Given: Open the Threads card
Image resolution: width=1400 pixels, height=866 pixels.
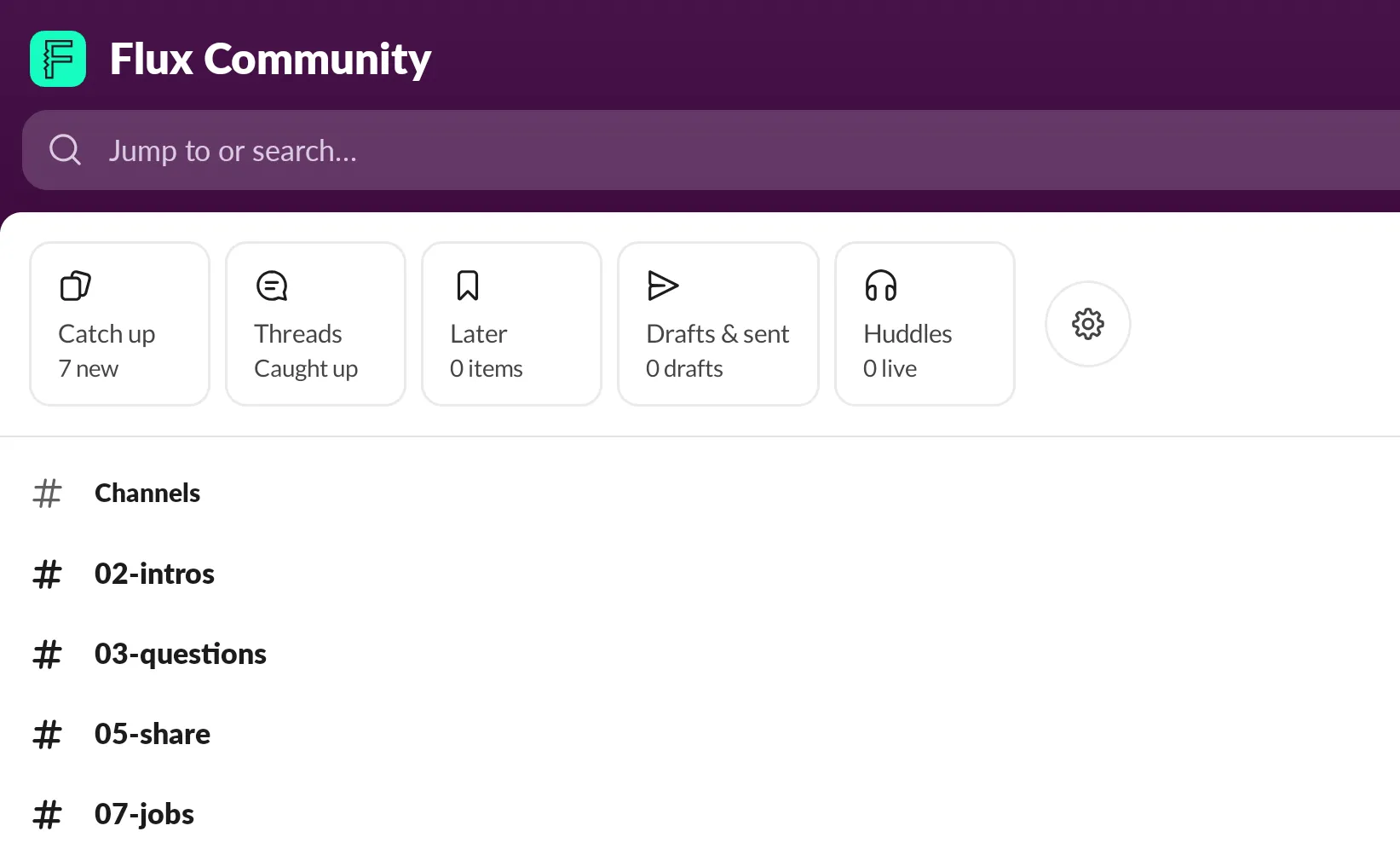Looking at the screenshot, I should point(315,324).
